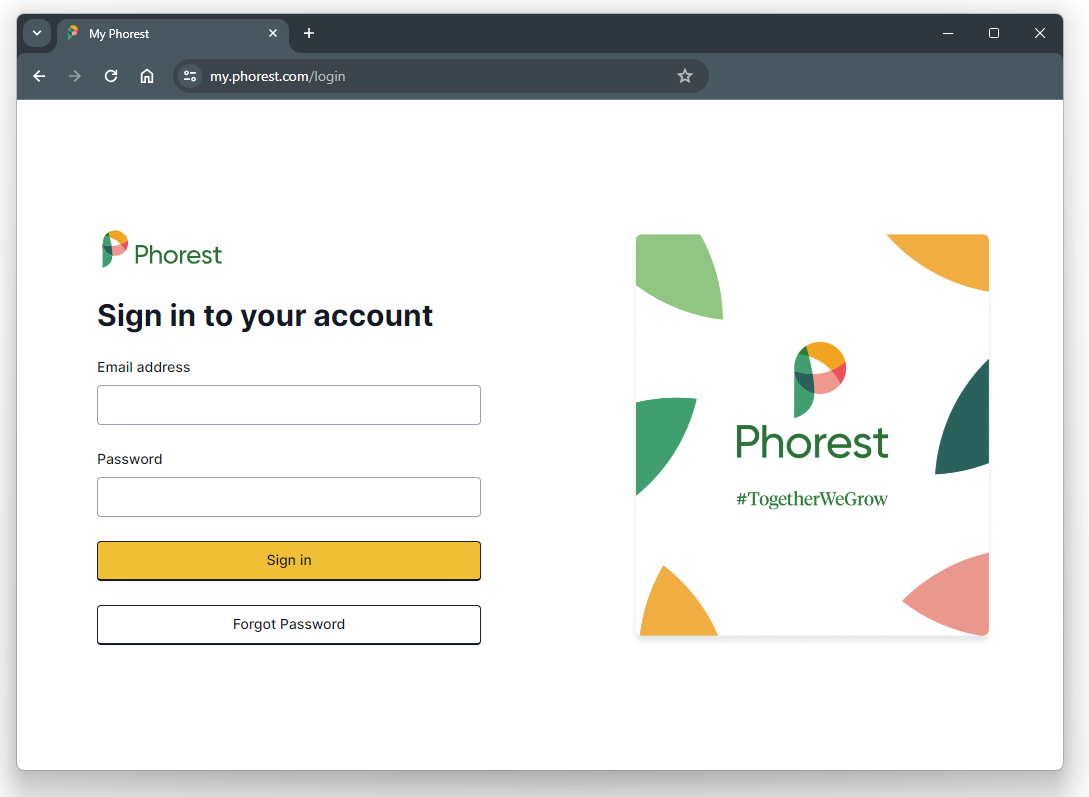Close the My Phorest tab
Screen dimensions: 1089x797
(x=273, y=33)
